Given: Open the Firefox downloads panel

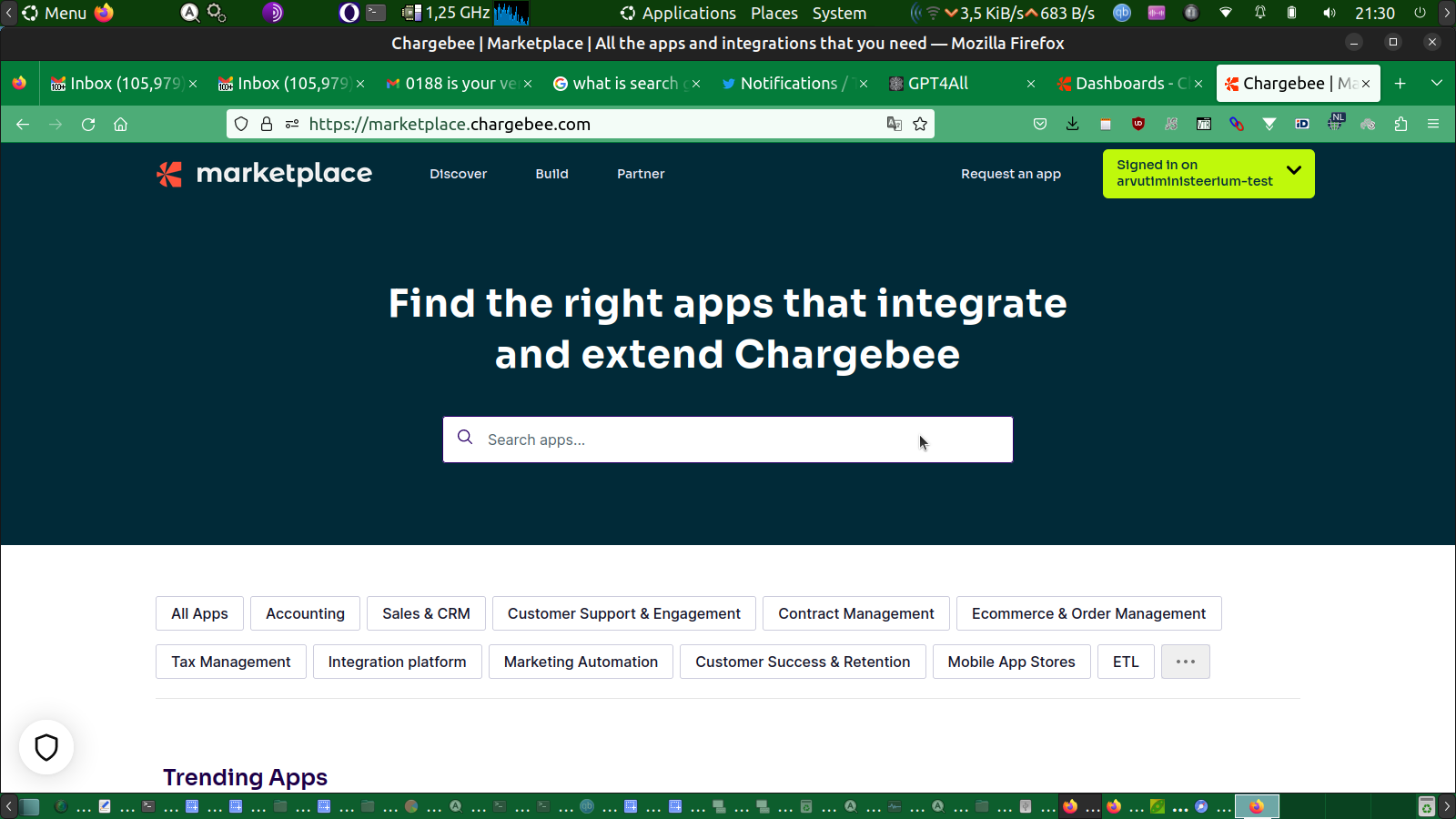Looking at the screenshot, I should click(1072, 125).
